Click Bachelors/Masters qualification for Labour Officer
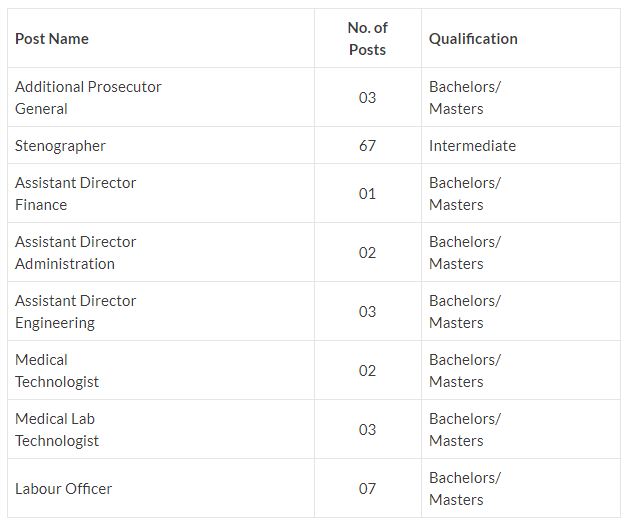Screen dimensions: 628x524 pos(465,489)
